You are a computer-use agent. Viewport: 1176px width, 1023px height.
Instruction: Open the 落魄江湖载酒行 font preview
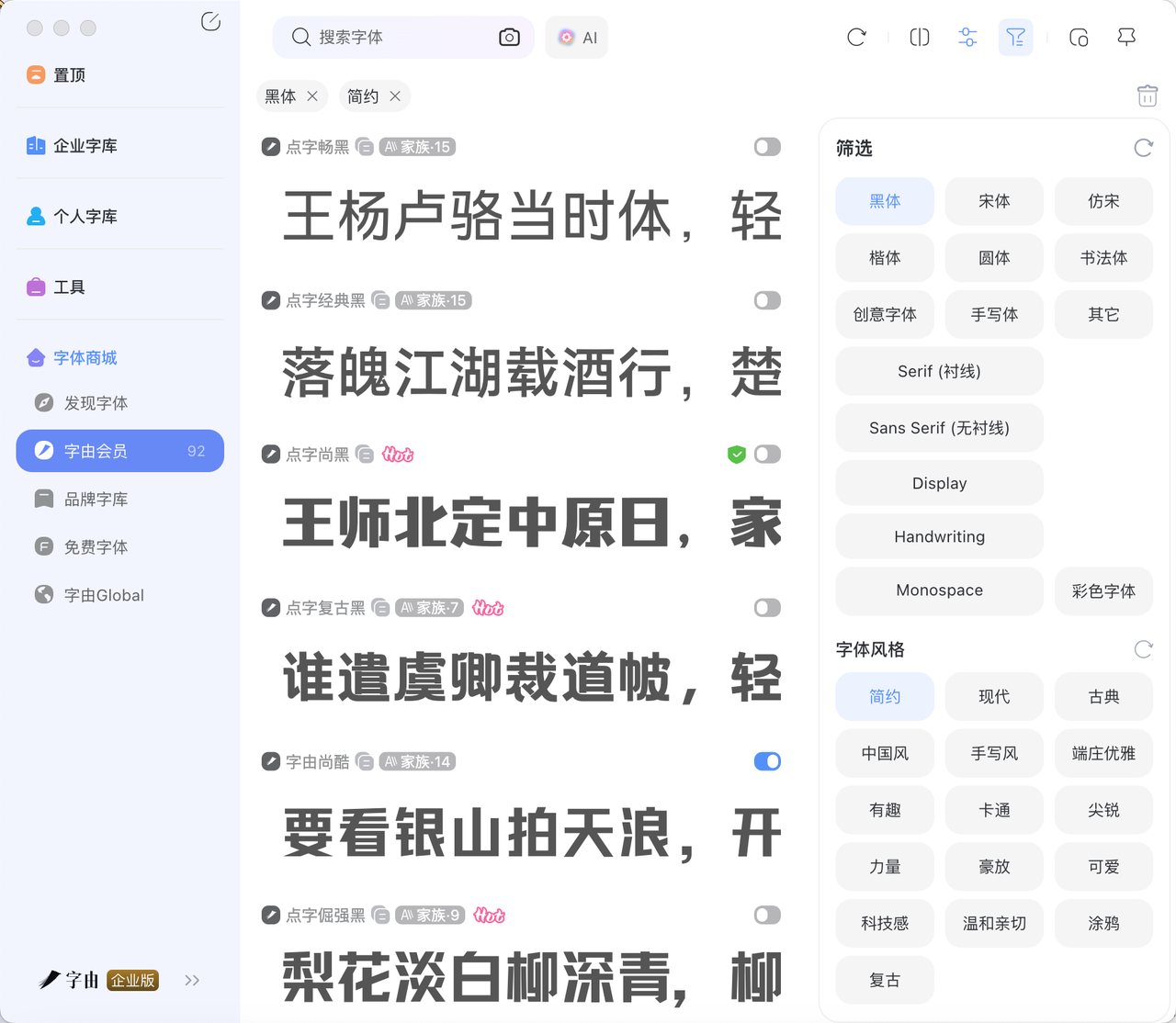(x=532, y=373)
